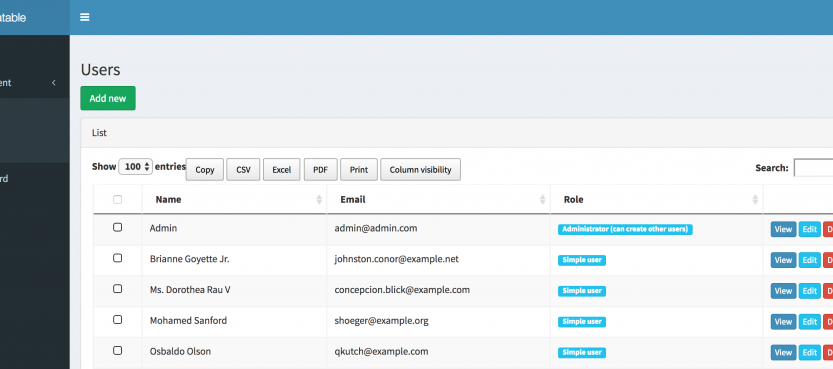
Task: Click shoeger@example.org email cell
Action: pos(439,322)
